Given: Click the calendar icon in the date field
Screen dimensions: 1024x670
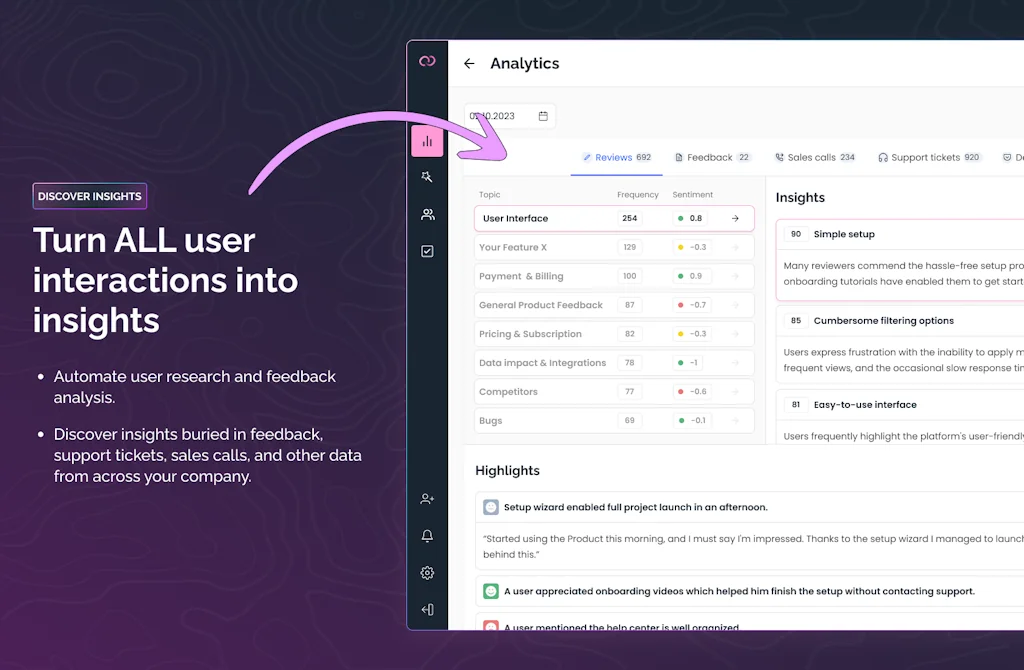Looking at the screenshot, I should [x=543, y=115].
